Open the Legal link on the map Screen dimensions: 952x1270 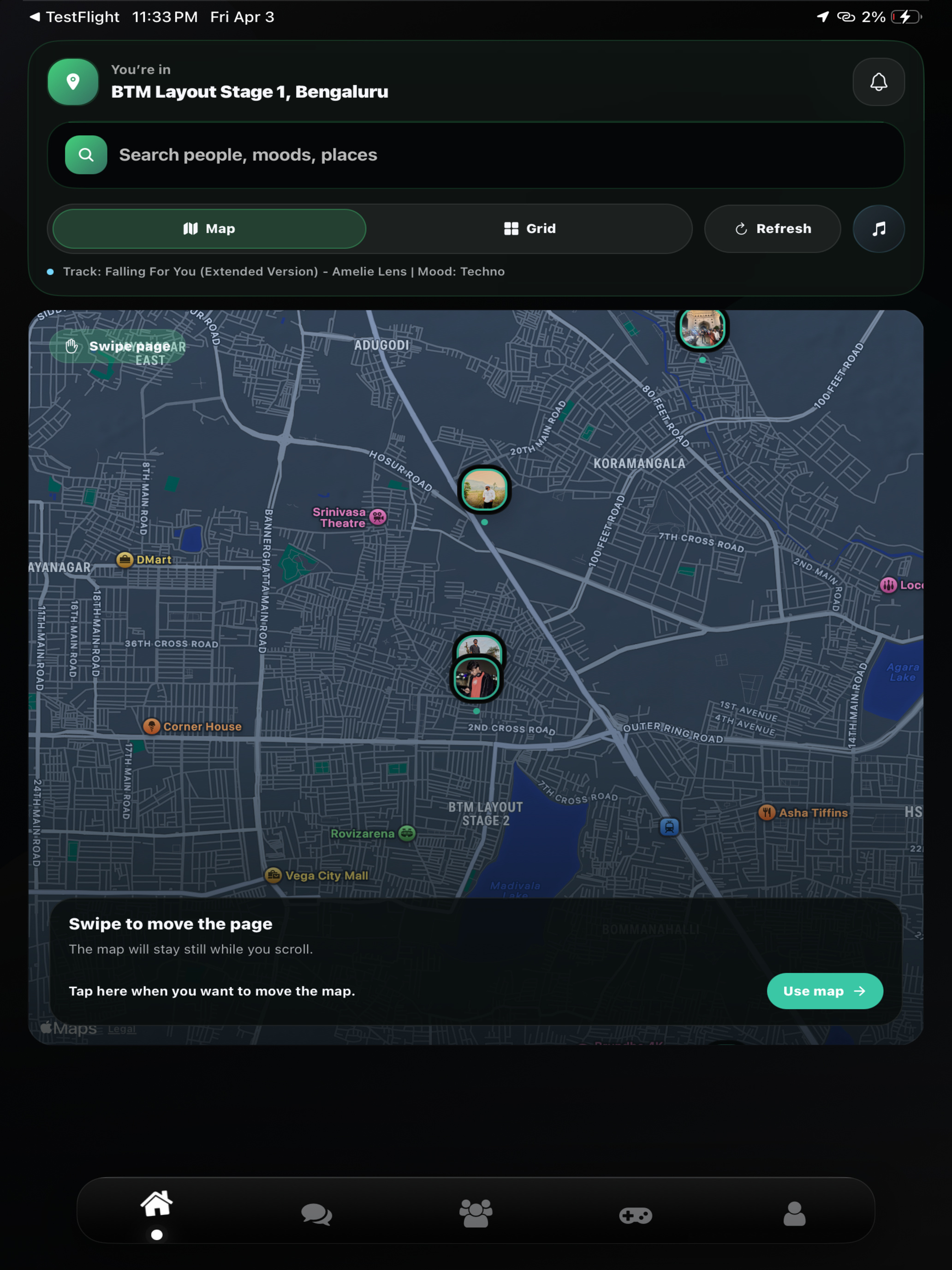coord(122,1029)
